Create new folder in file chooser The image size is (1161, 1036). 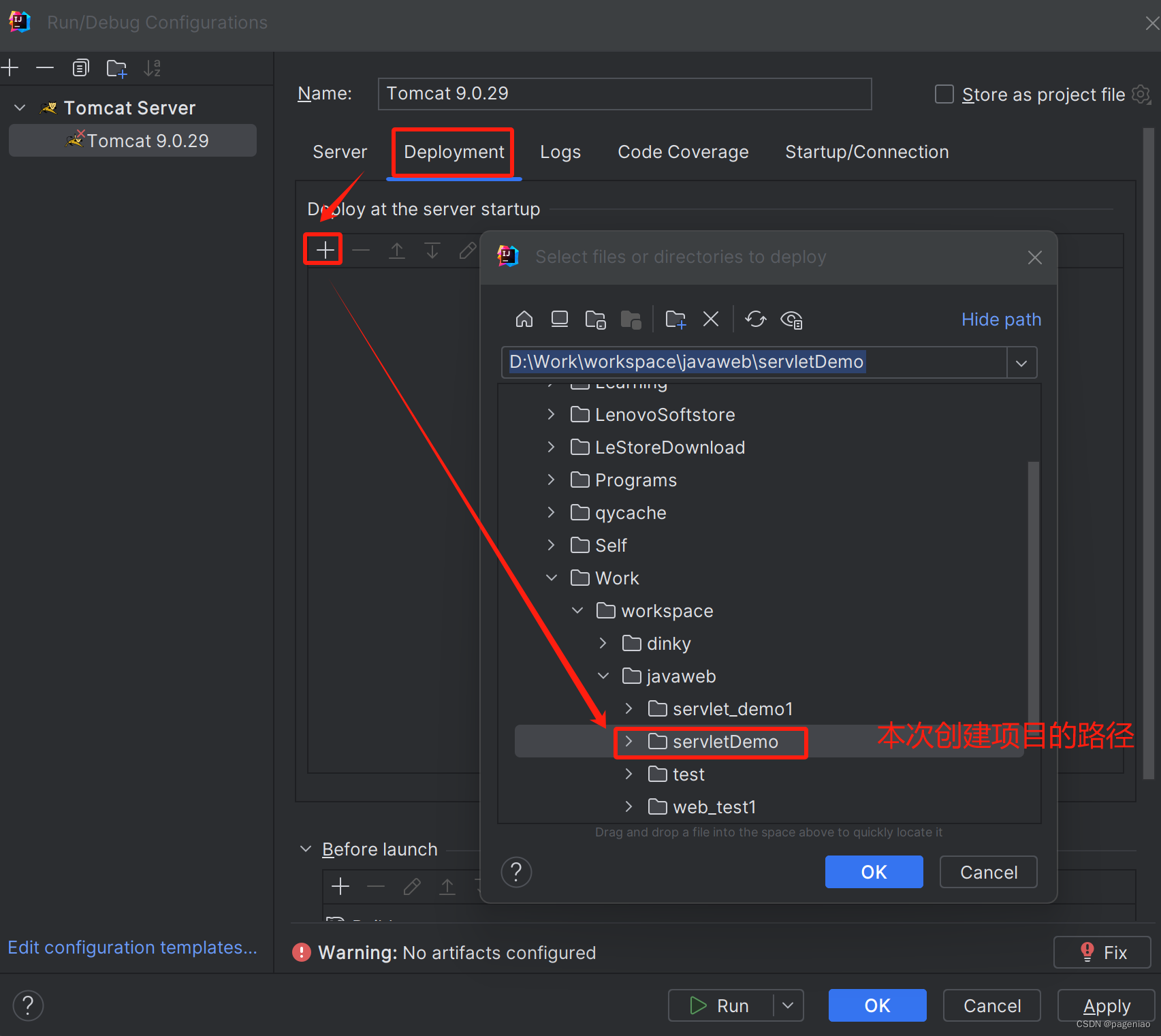point(675,319)
